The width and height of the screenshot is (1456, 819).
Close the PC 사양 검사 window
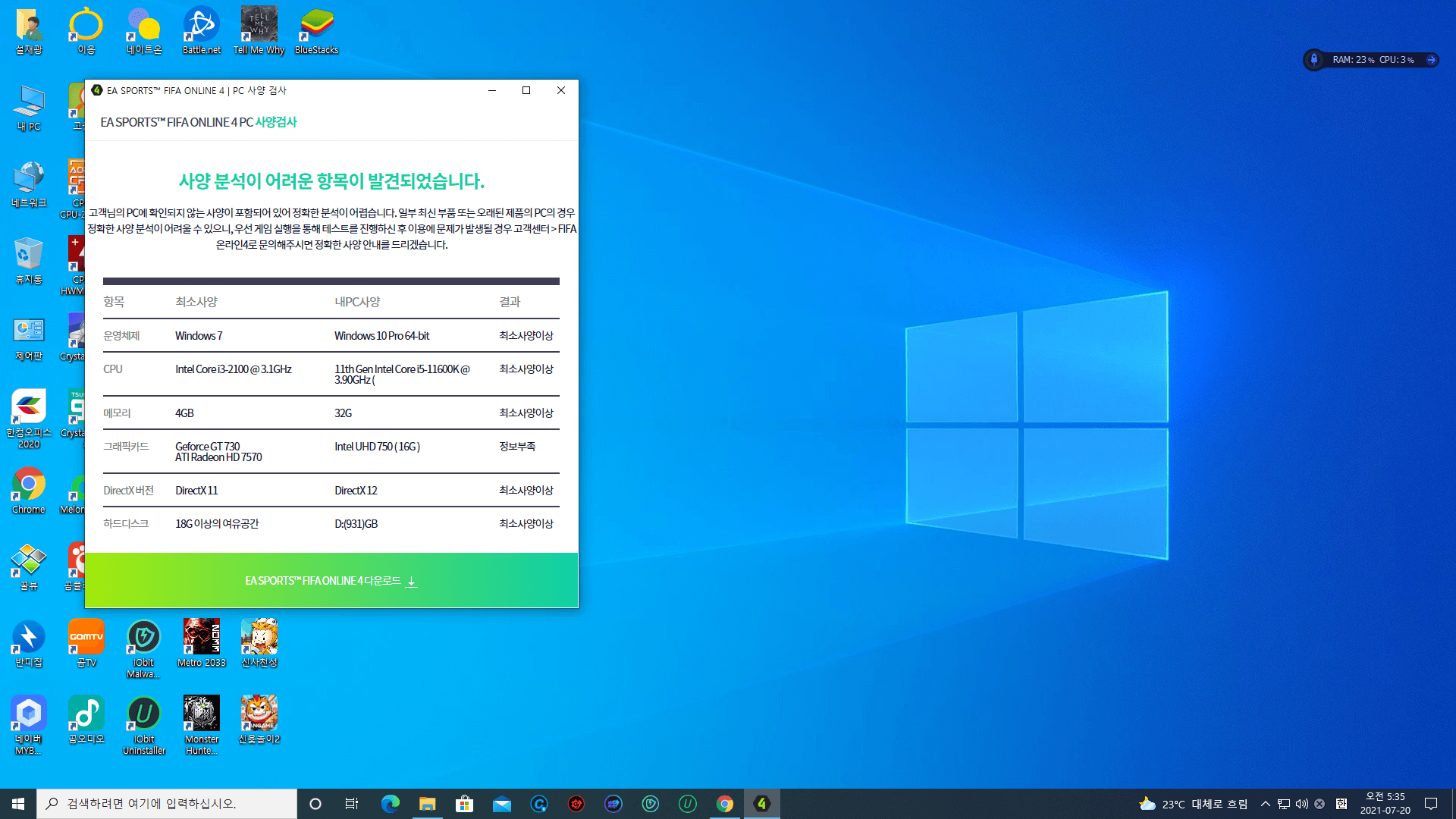click(561, 90)
